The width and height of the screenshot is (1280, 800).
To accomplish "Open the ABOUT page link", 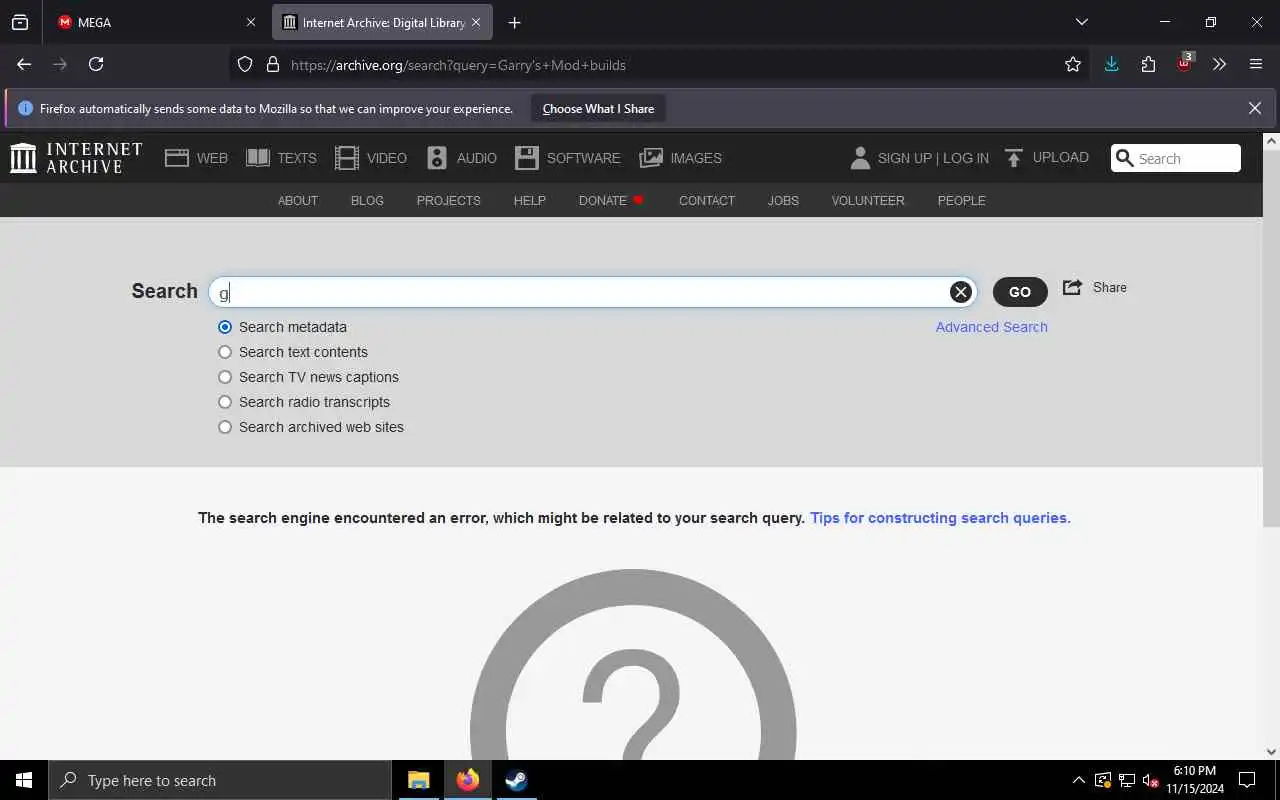I will click(298, 200).
